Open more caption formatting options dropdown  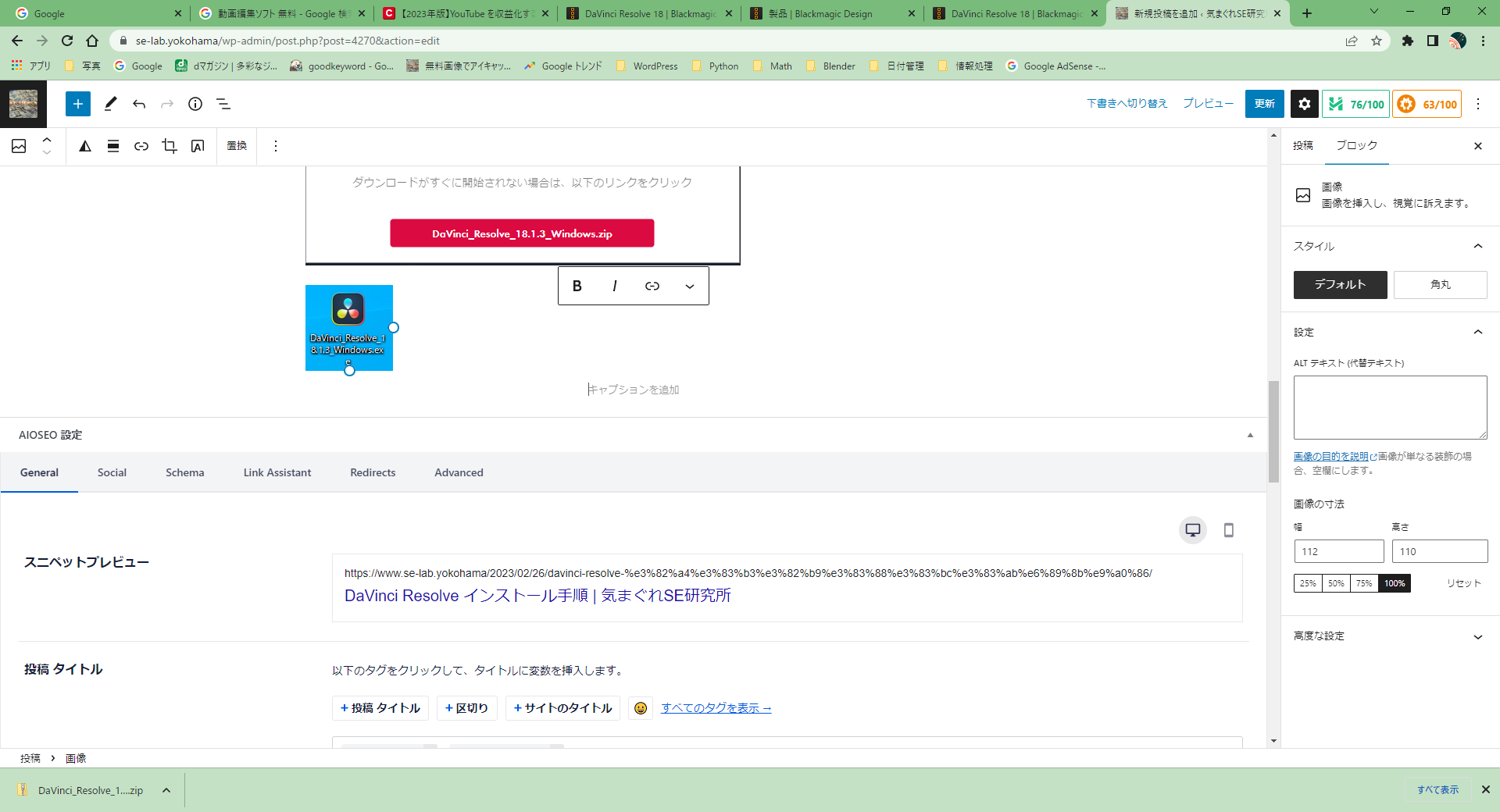[690, 286]
